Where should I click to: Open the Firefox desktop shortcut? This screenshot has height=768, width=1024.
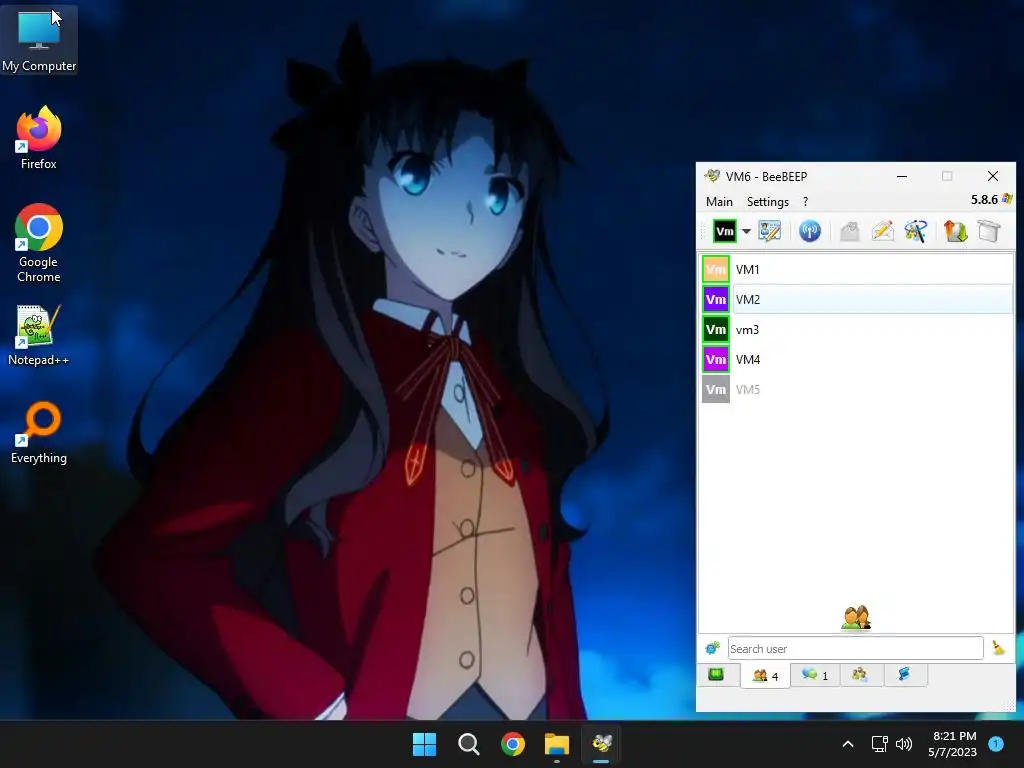(39, 138)
